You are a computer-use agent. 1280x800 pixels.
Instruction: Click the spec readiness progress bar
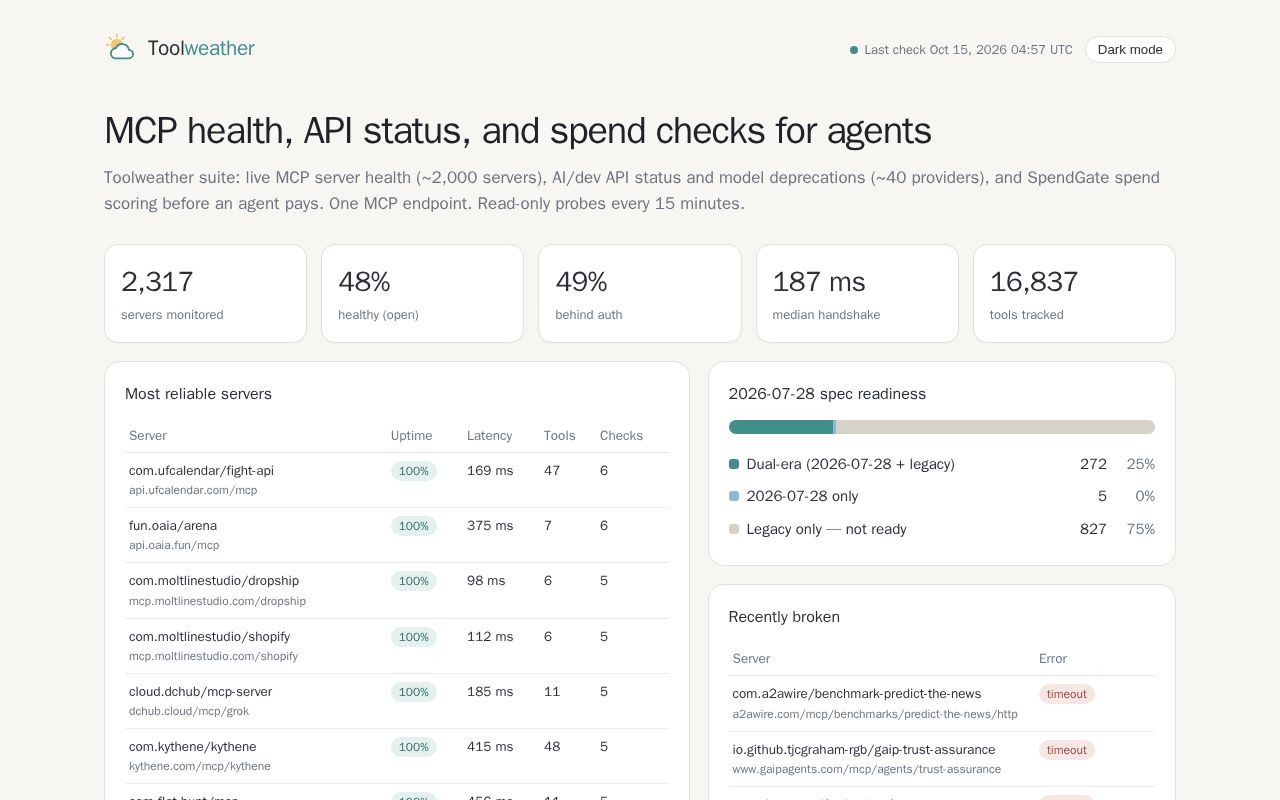[942, 427]
